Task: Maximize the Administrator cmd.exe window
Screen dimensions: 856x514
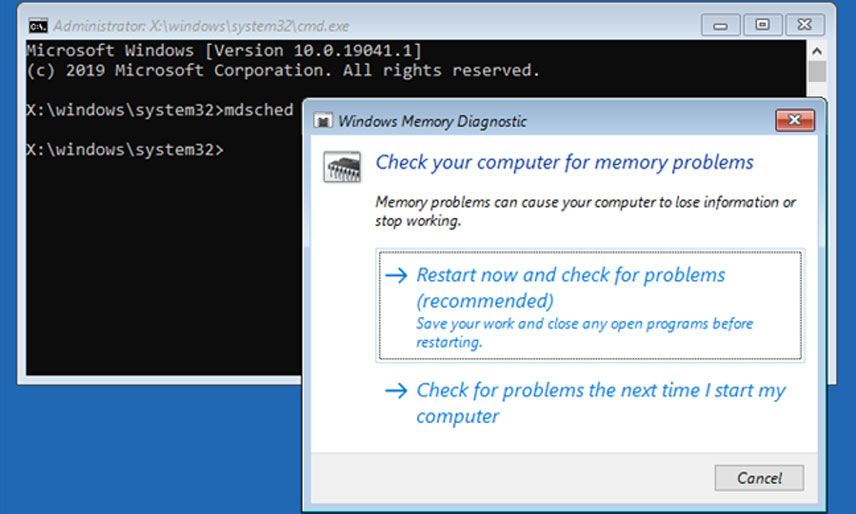Action: [762, 25]
